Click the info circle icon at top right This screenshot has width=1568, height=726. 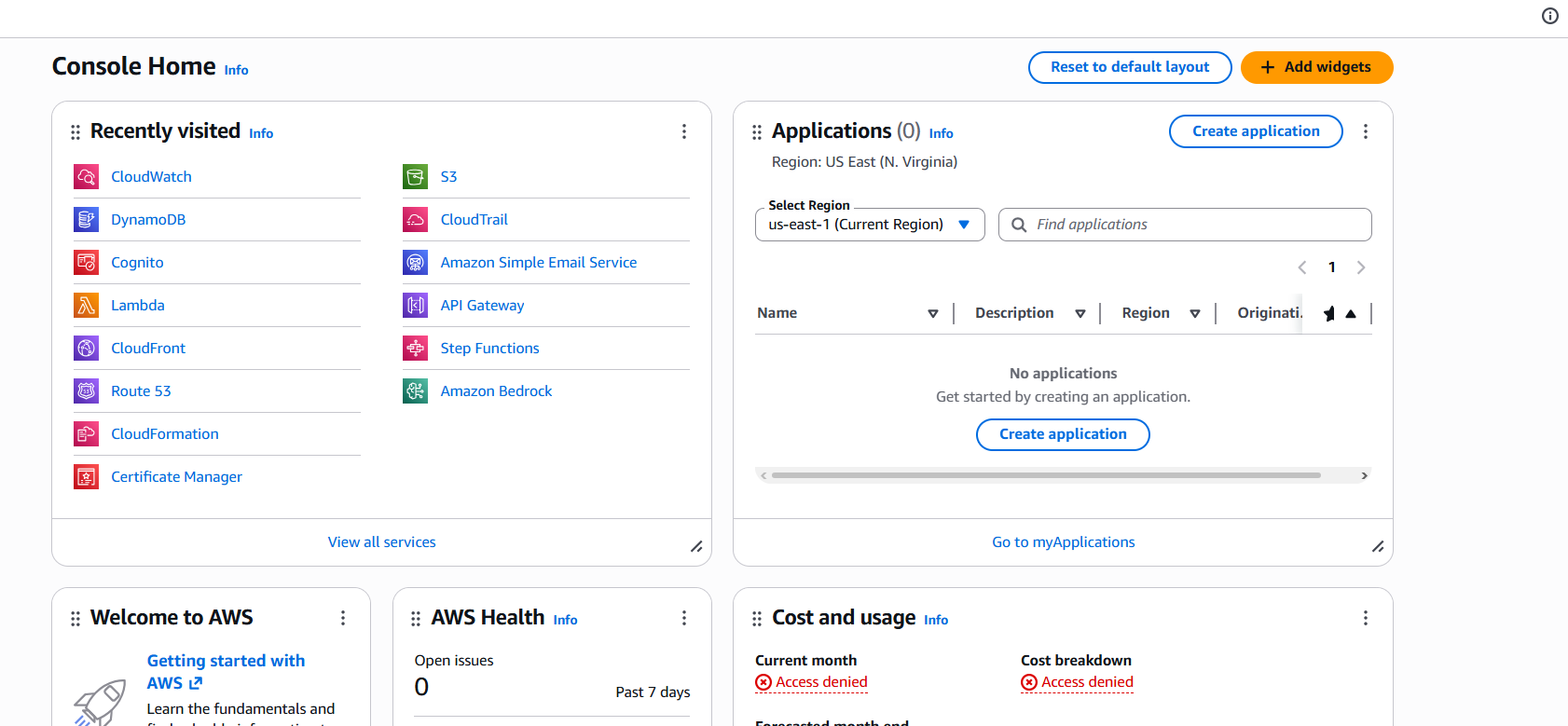(x=1550, y=16)
